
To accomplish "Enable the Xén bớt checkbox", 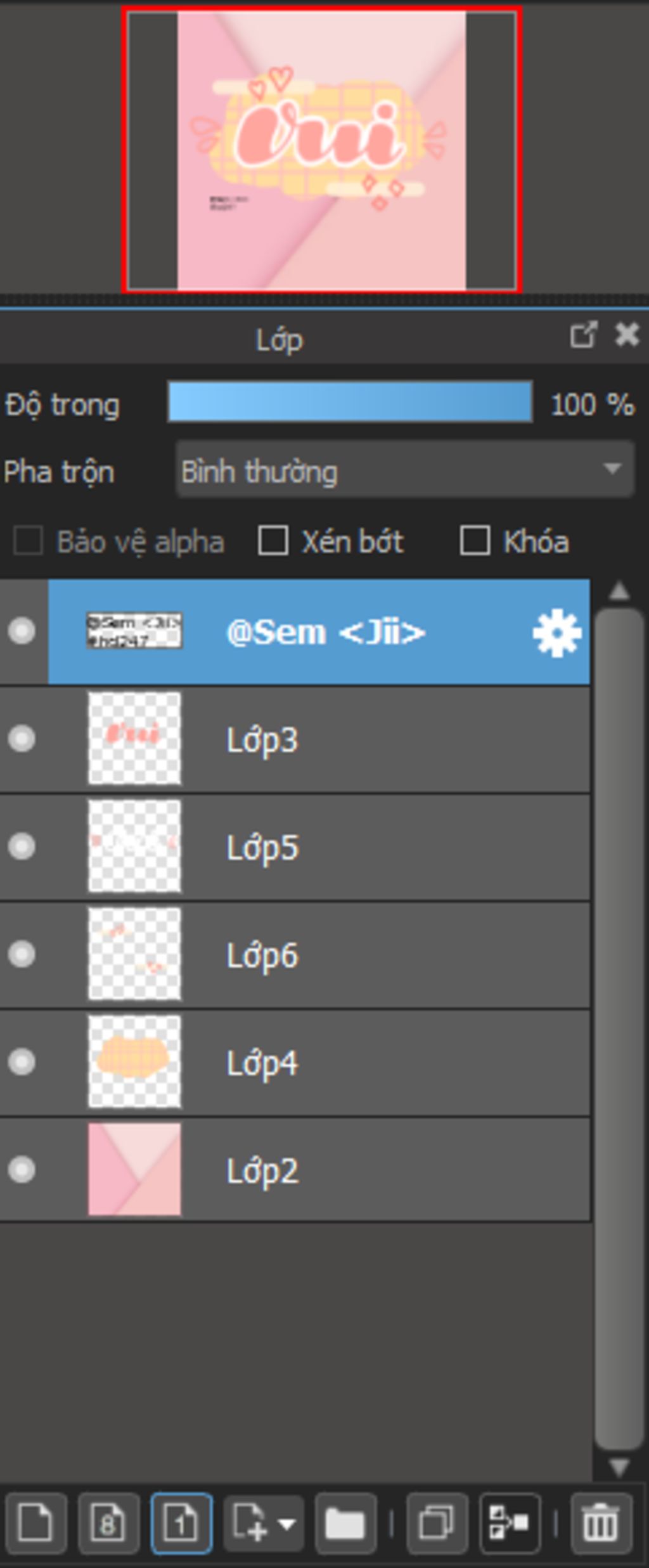I will [273, 541].
